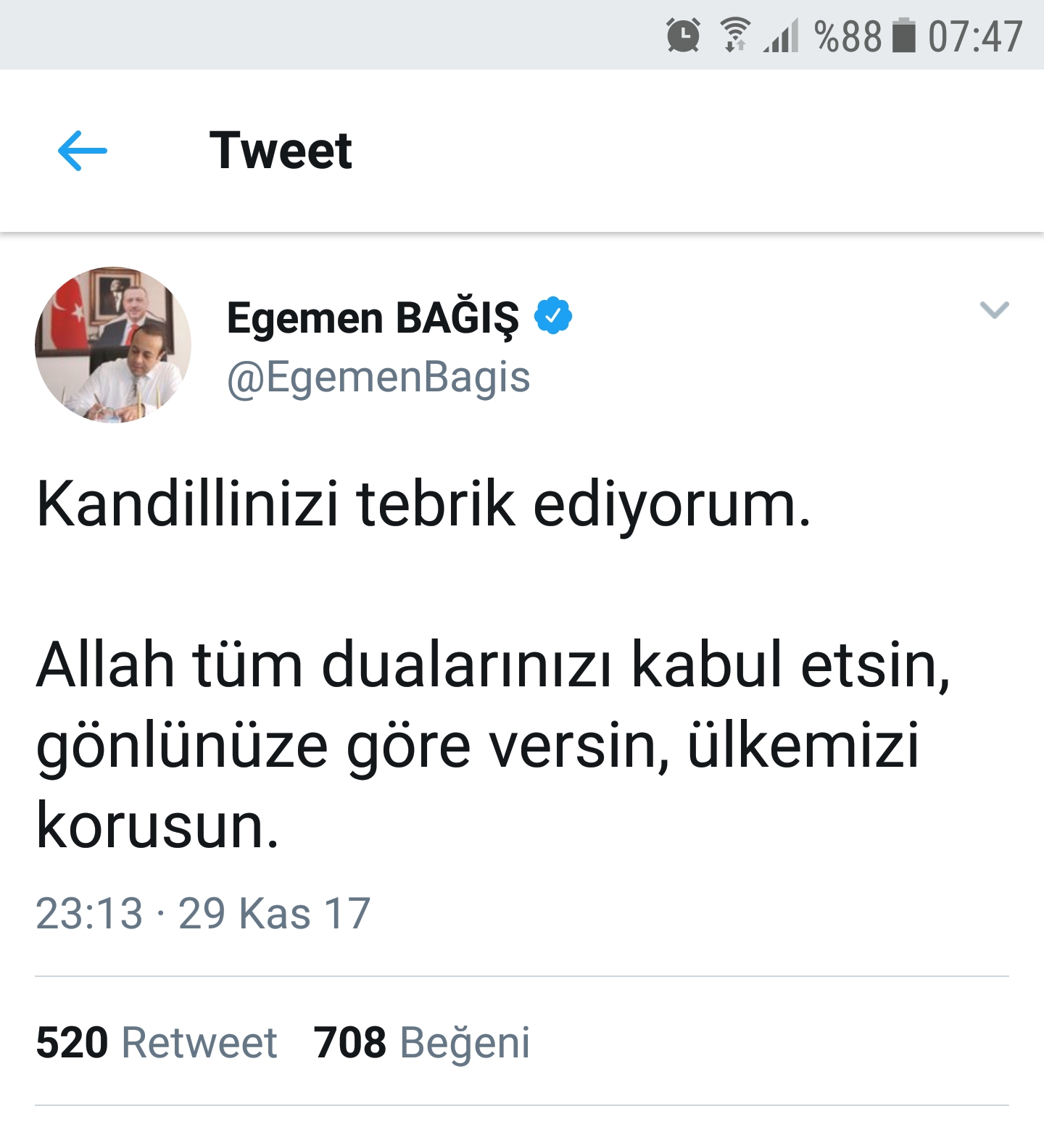Viewport: 1044px width, 1148px height.
Task: Tap the 07:47 clock in status bar
Action: pos(976,36)
